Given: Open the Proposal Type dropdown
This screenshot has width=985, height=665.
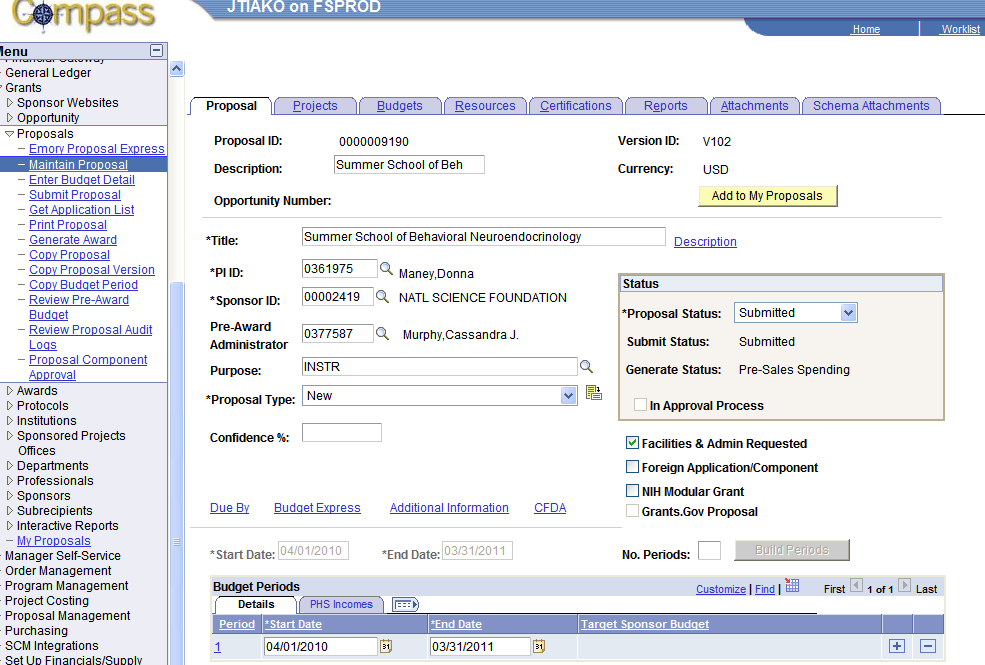Looking at the screenshot, I should [439, 396].
